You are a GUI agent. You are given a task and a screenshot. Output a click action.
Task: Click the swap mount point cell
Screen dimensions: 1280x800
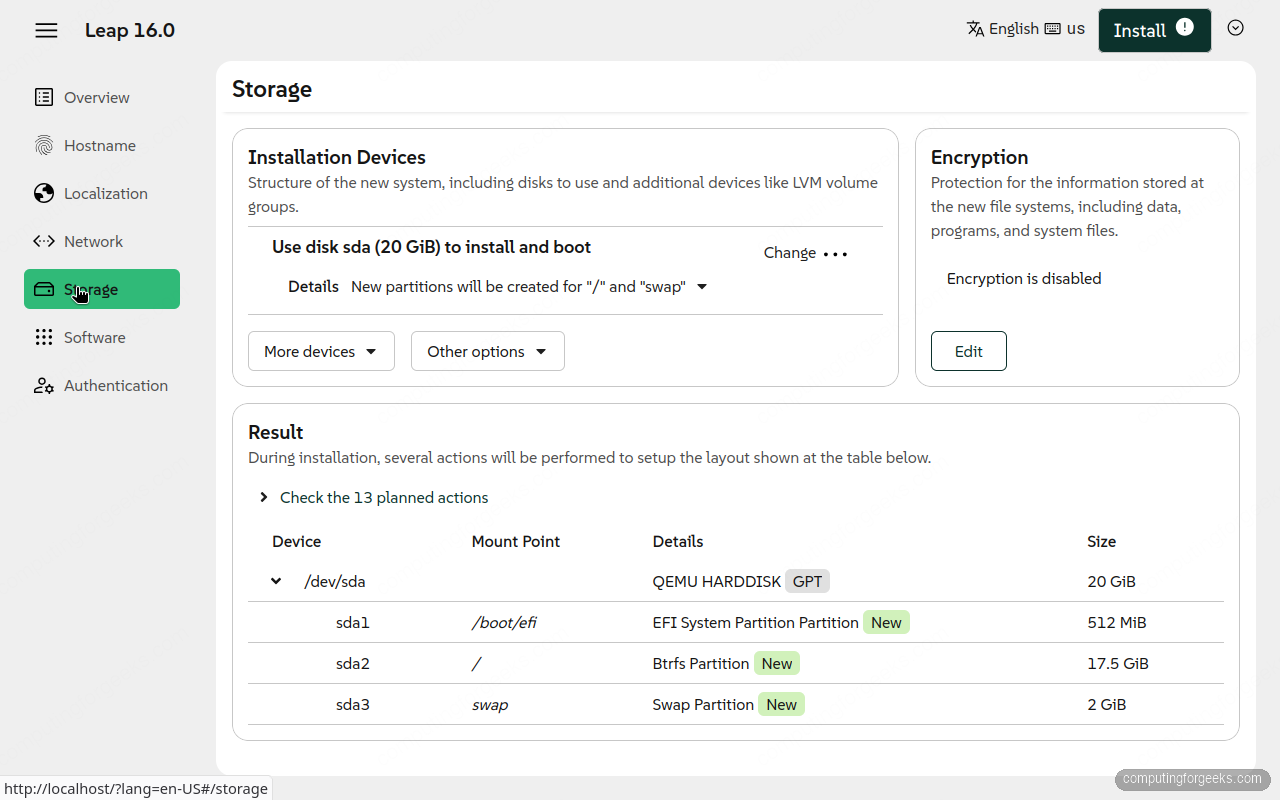(490, 705)
